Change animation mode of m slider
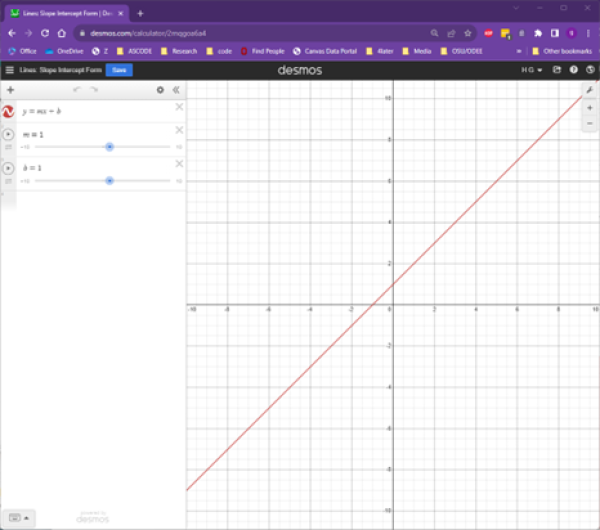 click(8, 147)
